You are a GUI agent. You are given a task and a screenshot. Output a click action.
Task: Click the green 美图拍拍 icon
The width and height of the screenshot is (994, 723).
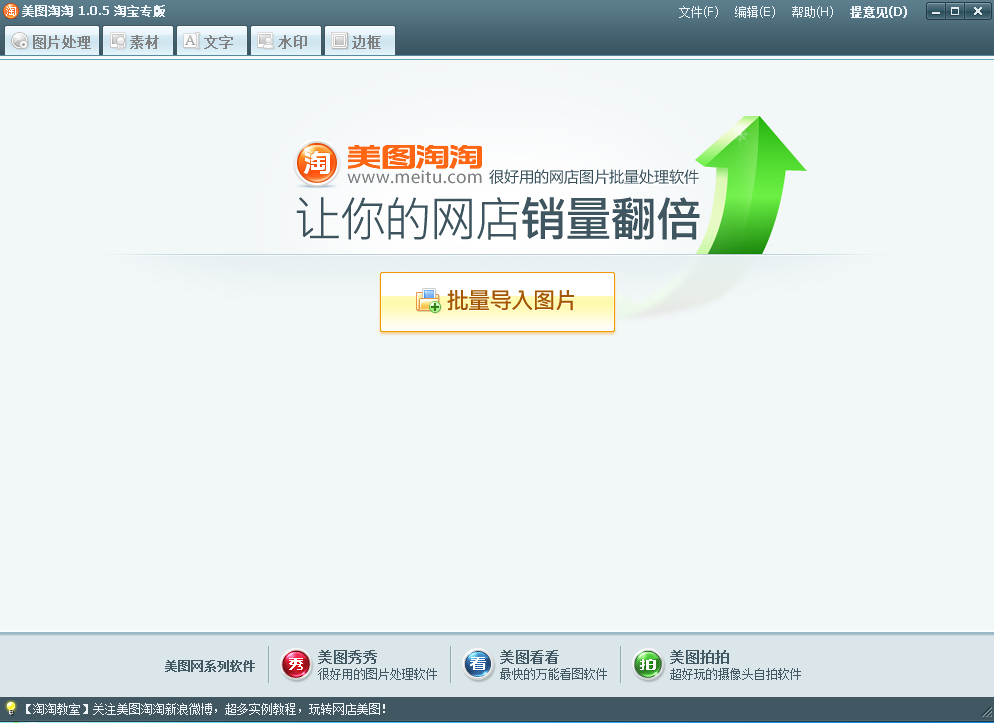(x=648, y=665)
